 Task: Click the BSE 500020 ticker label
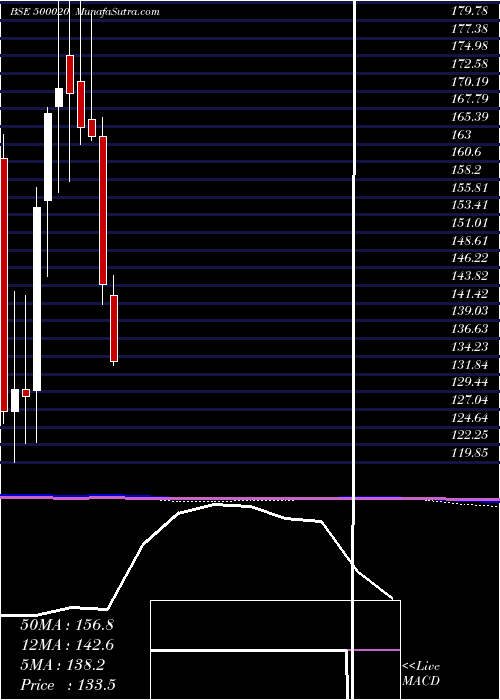pyautogui.click(x=39, y=12)
